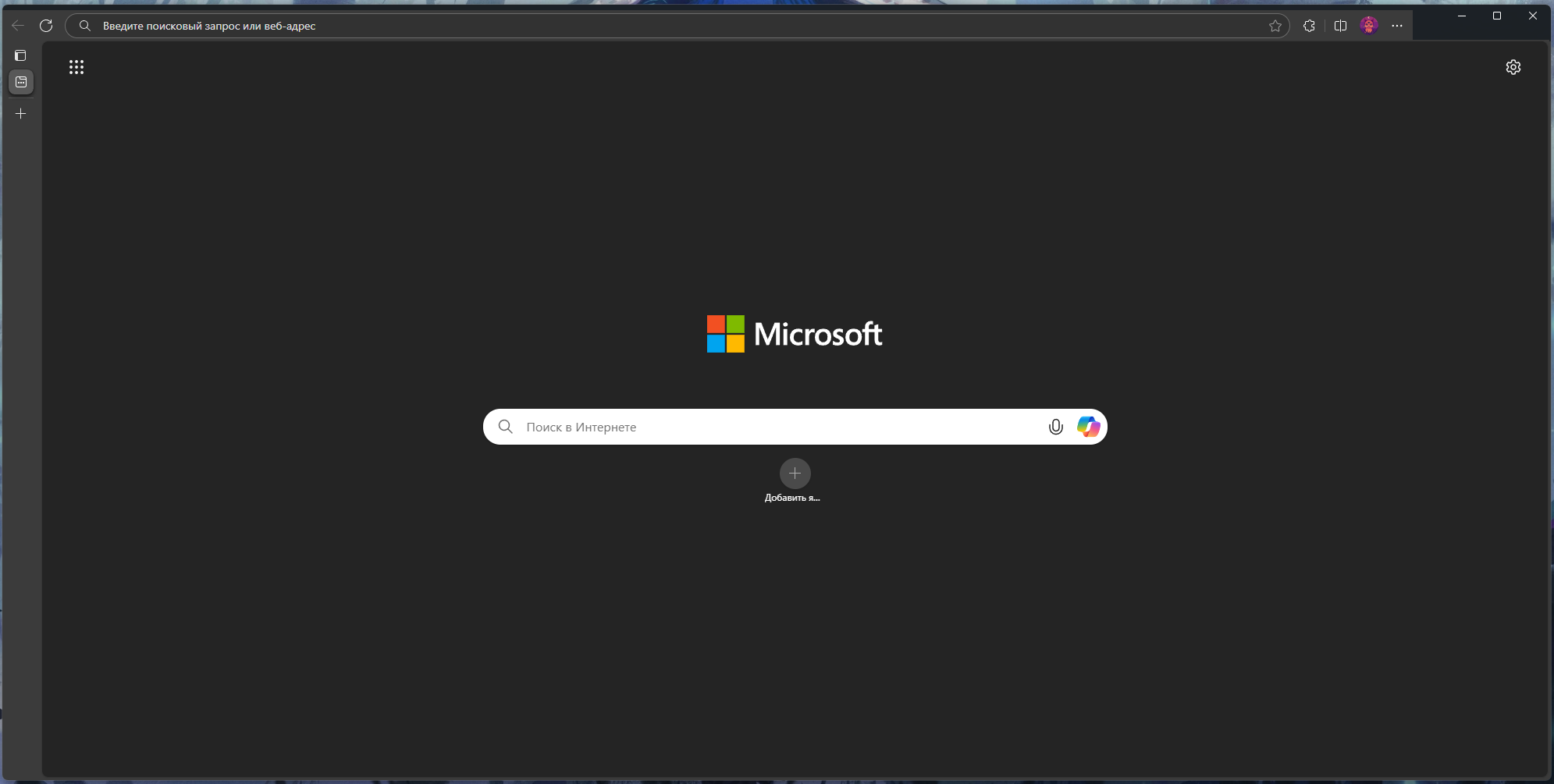Image resolution: width=1554 pixels, height=784 pixels.
Task: Open the Extensions puzzle icon
Action: (1309, 26)
